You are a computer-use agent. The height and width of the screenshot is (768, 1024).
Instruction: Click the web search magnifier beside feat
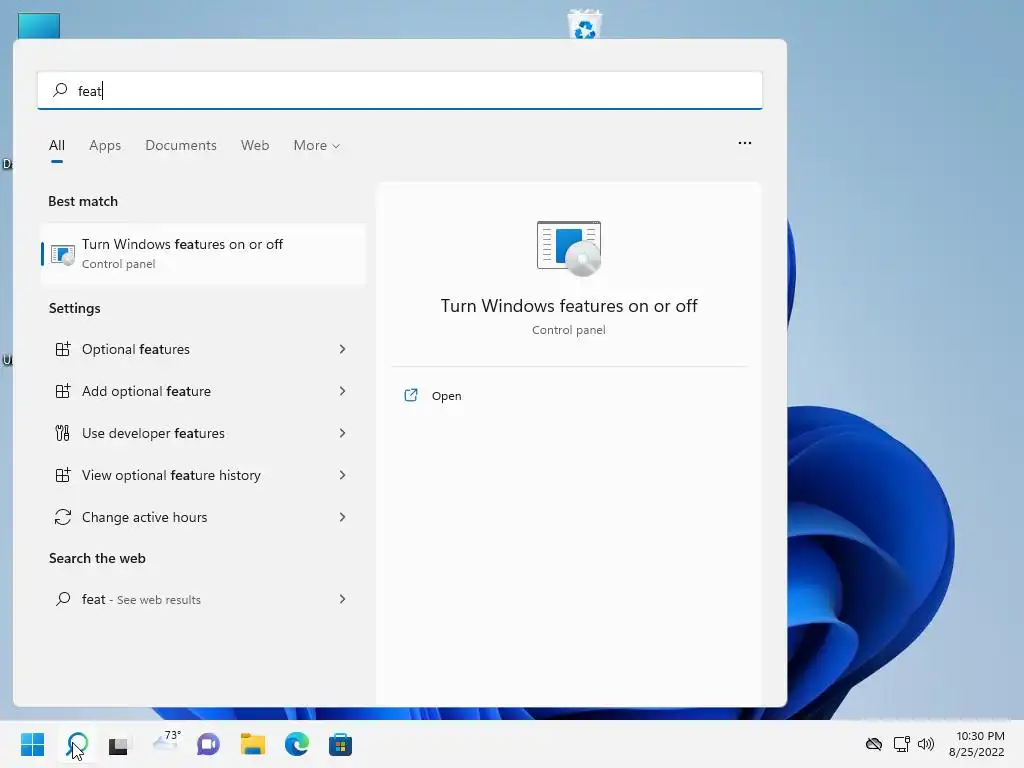click(x=63, y=598)
